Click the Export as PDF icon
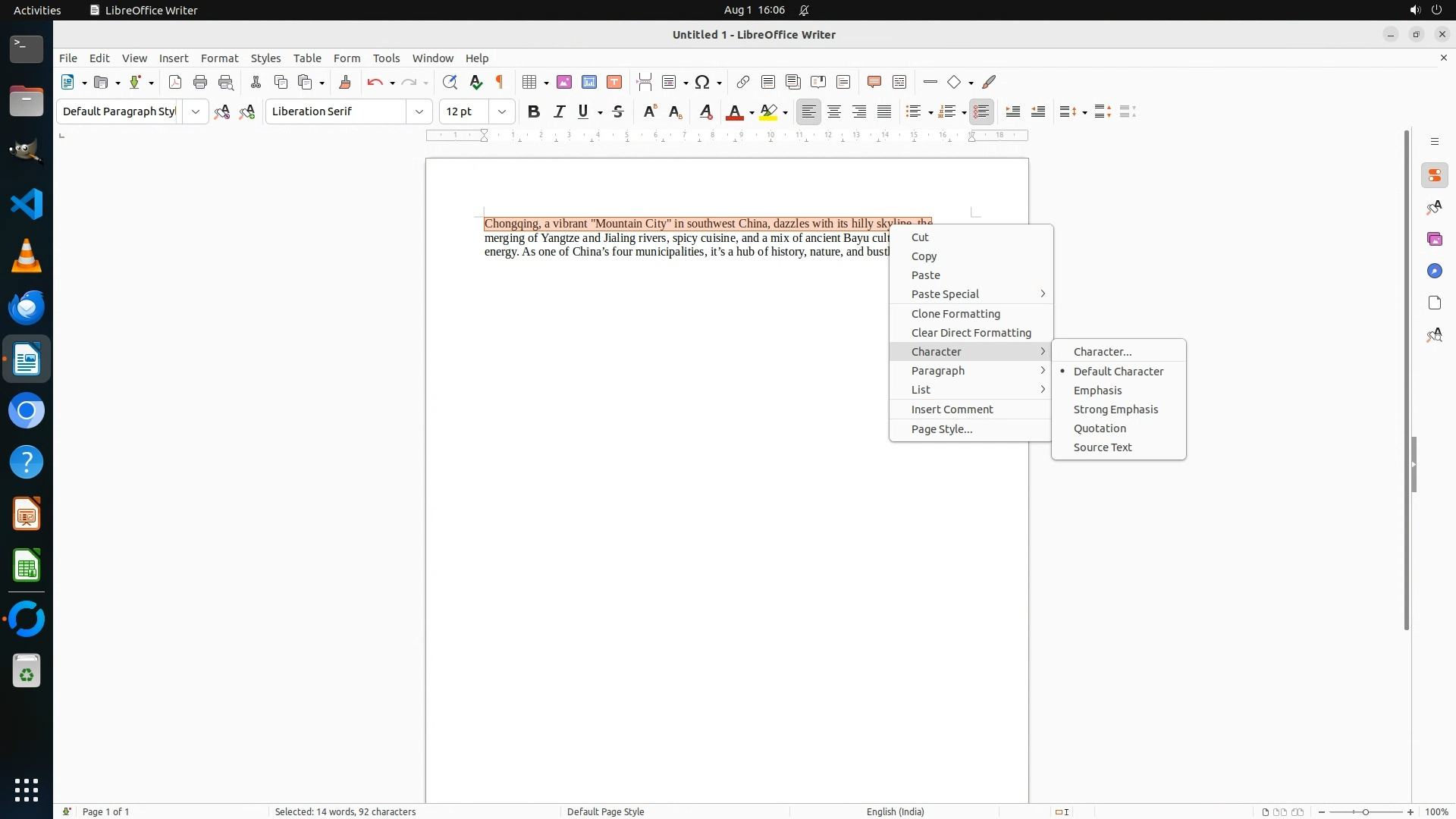This screenshot has width=1456, height=819. 174,82
